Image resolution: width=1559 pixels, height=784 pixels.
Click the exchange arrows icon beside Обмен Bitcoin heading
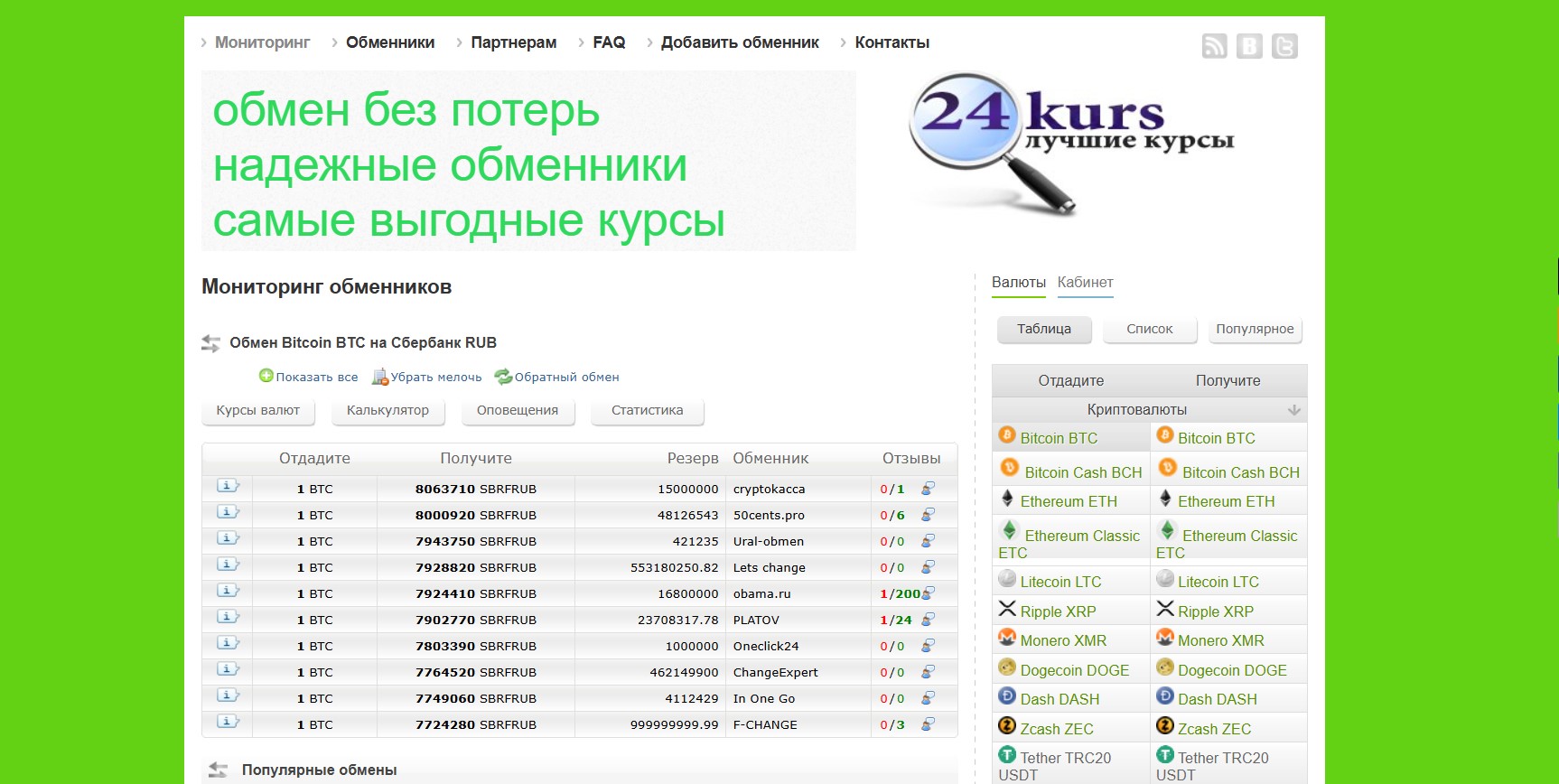click(x=210, y=343)
